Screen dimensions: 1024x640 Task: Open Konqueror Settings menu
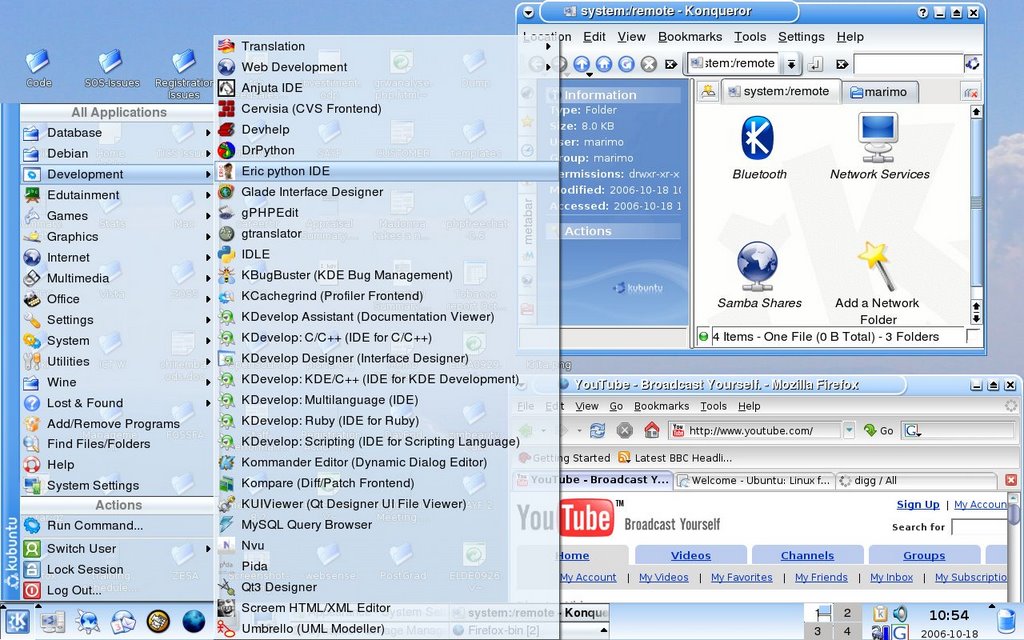pyautogui.click(x=801, y=37)
